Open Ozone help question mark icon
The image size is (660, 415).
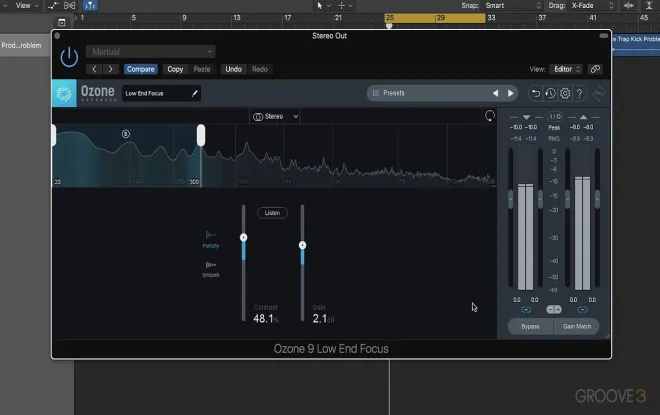[580, 93]
